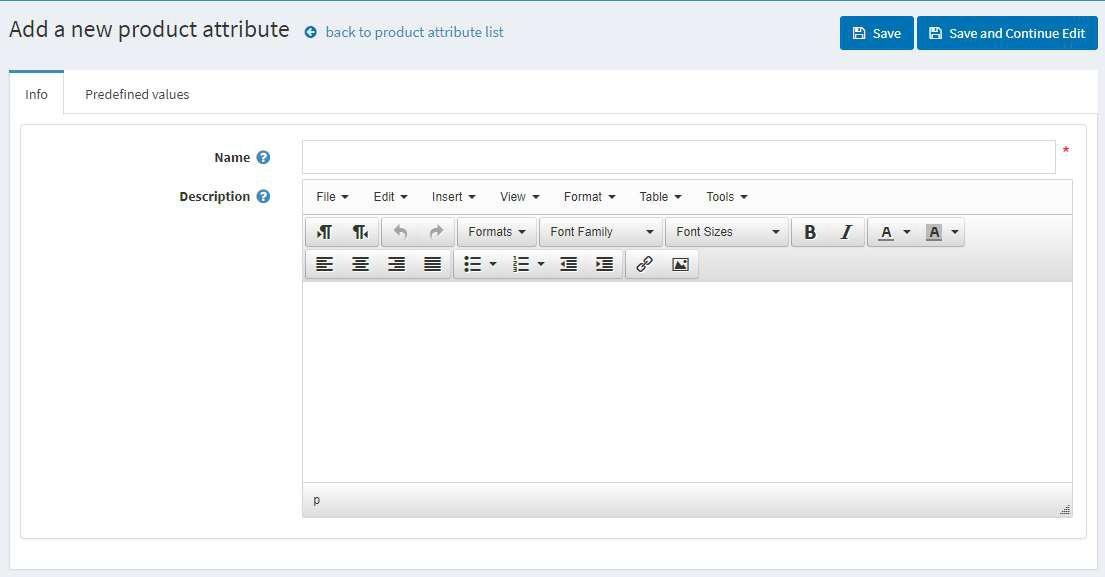1105x577 pixels.
Task: Open the Formats dropdown
Action: pos(497,232)
